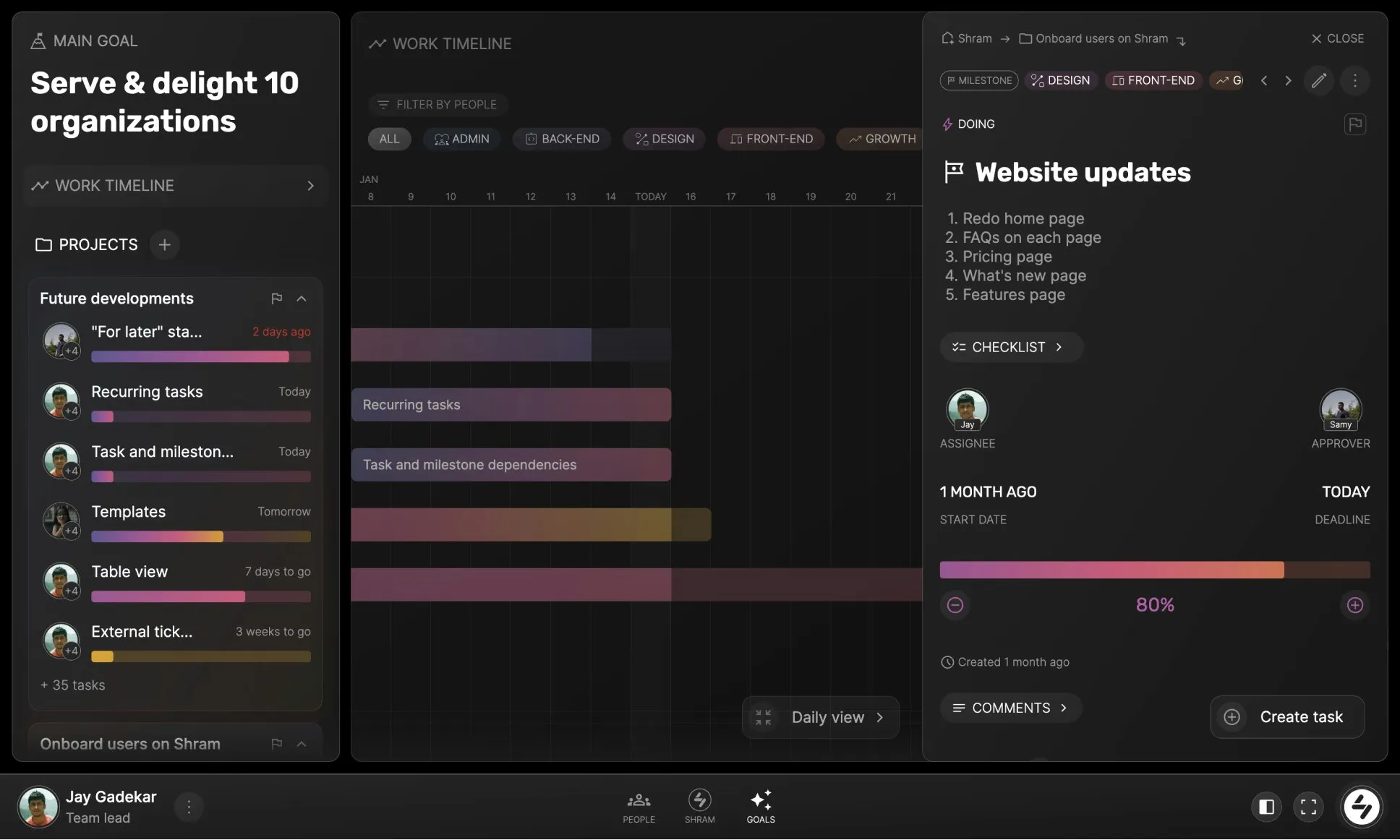Switch to the PEOPLE tab
Screen dimensions: 1400x840
coord(639,807)
